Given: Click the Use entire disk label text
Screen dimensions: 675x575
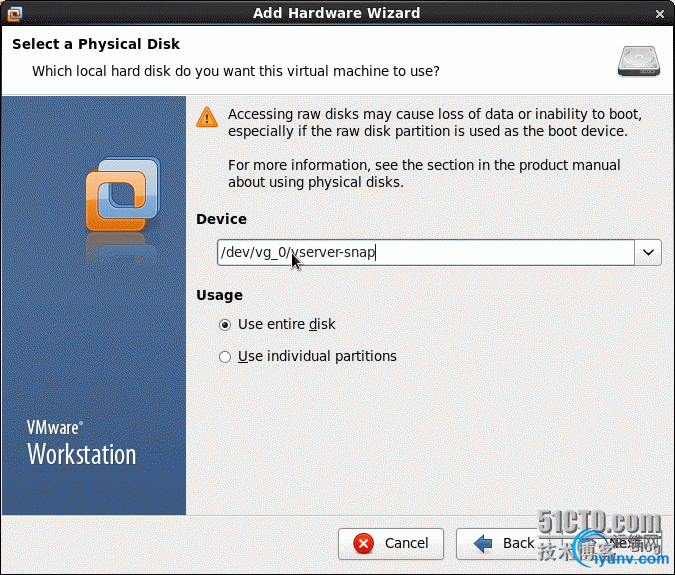Looking at the screenshot, I should click(x=286, y=324).
